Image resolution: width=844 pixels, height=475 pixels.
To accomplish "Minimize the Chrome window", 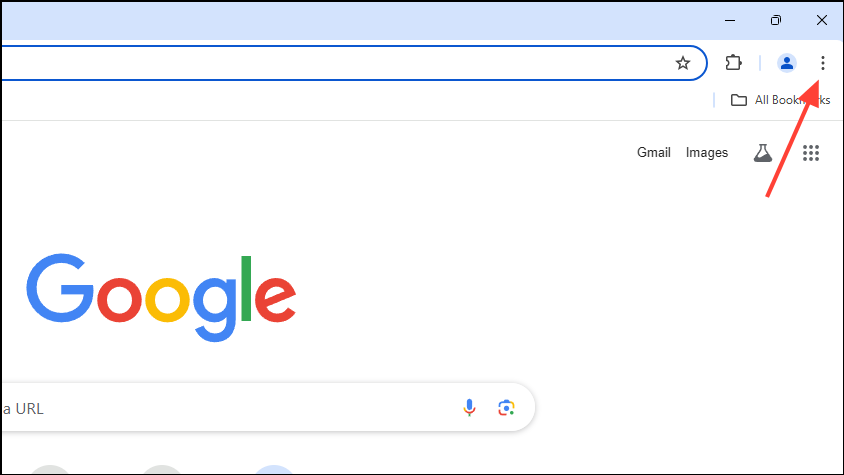I will pos(729,20).
